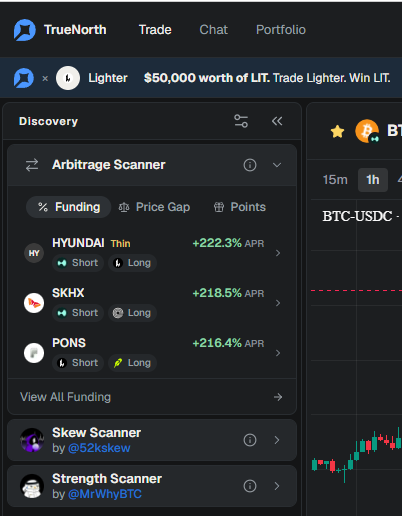Image resolution: width=402 pixels, height=516 pixels.
Task: Click the SKHX Long exchange chip
Action: click(x=132, y=313)
